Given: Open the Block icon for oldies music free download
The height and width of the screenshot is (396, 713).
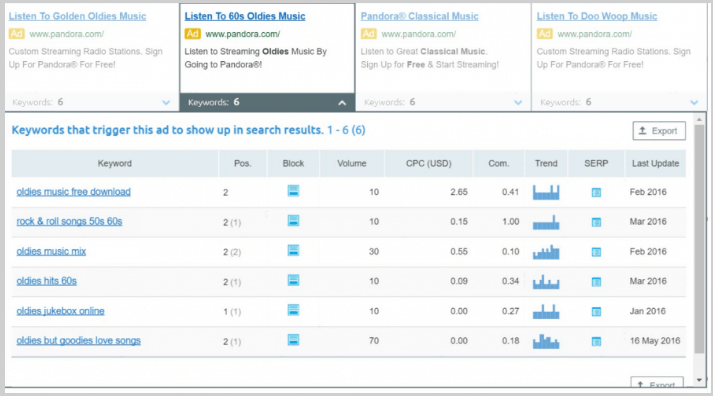Looking at the screenshot, I should pos(293,191).
